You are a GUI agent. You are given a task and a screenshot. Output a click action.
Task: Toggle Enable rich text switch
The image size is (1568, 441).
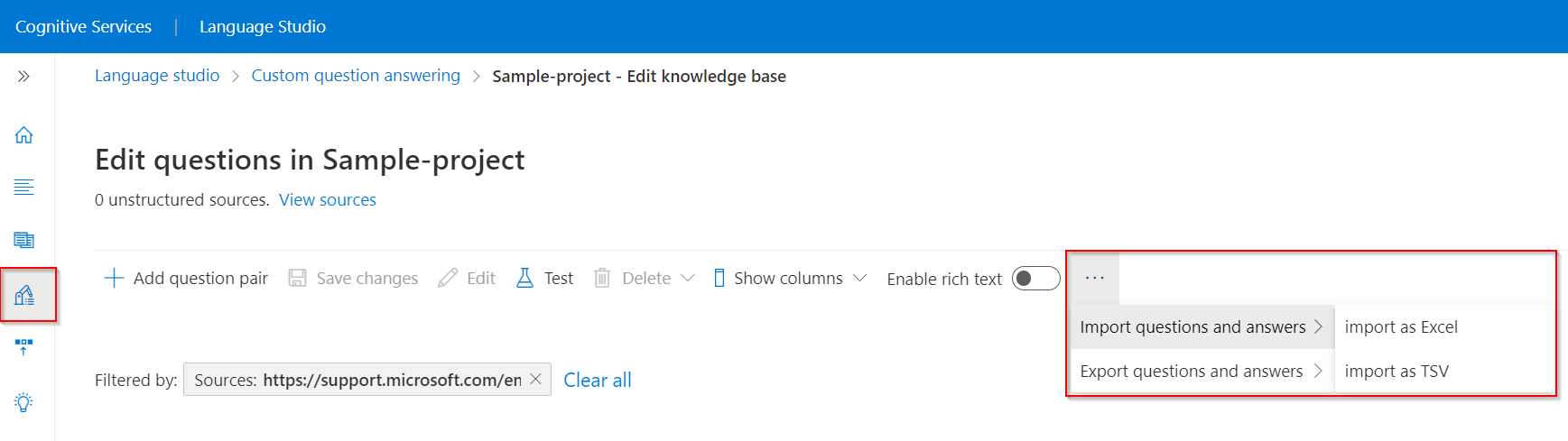tap(1035, 278)
